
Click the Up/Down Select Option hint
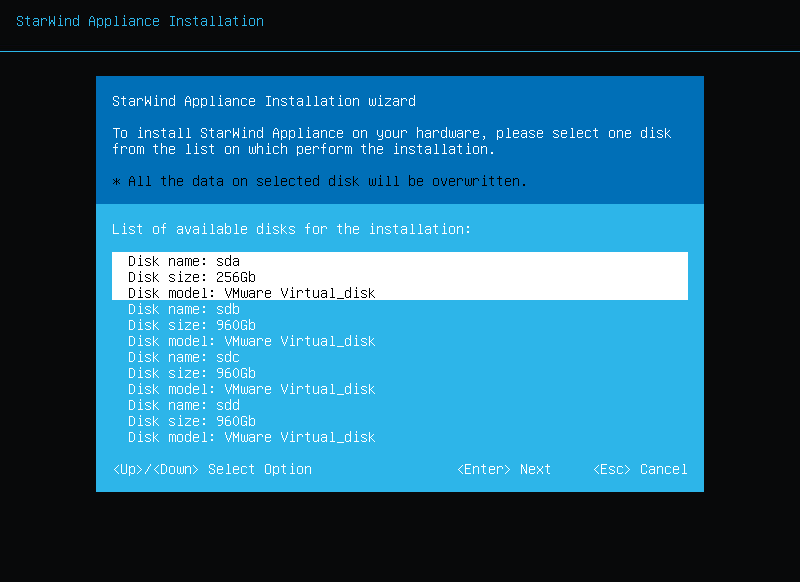(212, 469)
